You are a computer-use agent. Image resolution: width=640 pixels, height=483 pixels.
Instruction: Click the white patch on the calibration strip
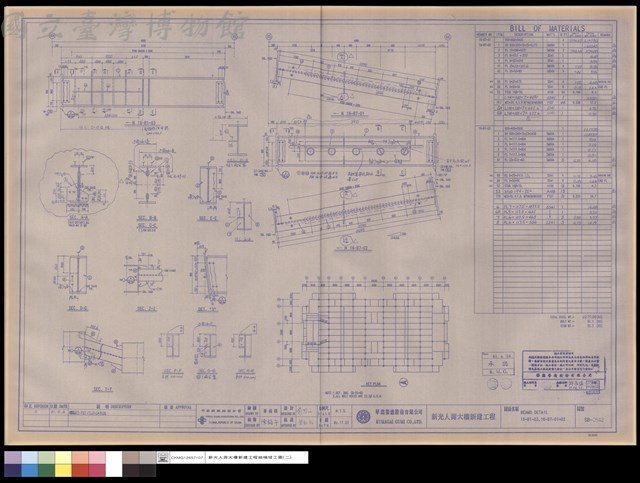coord(114,464)
